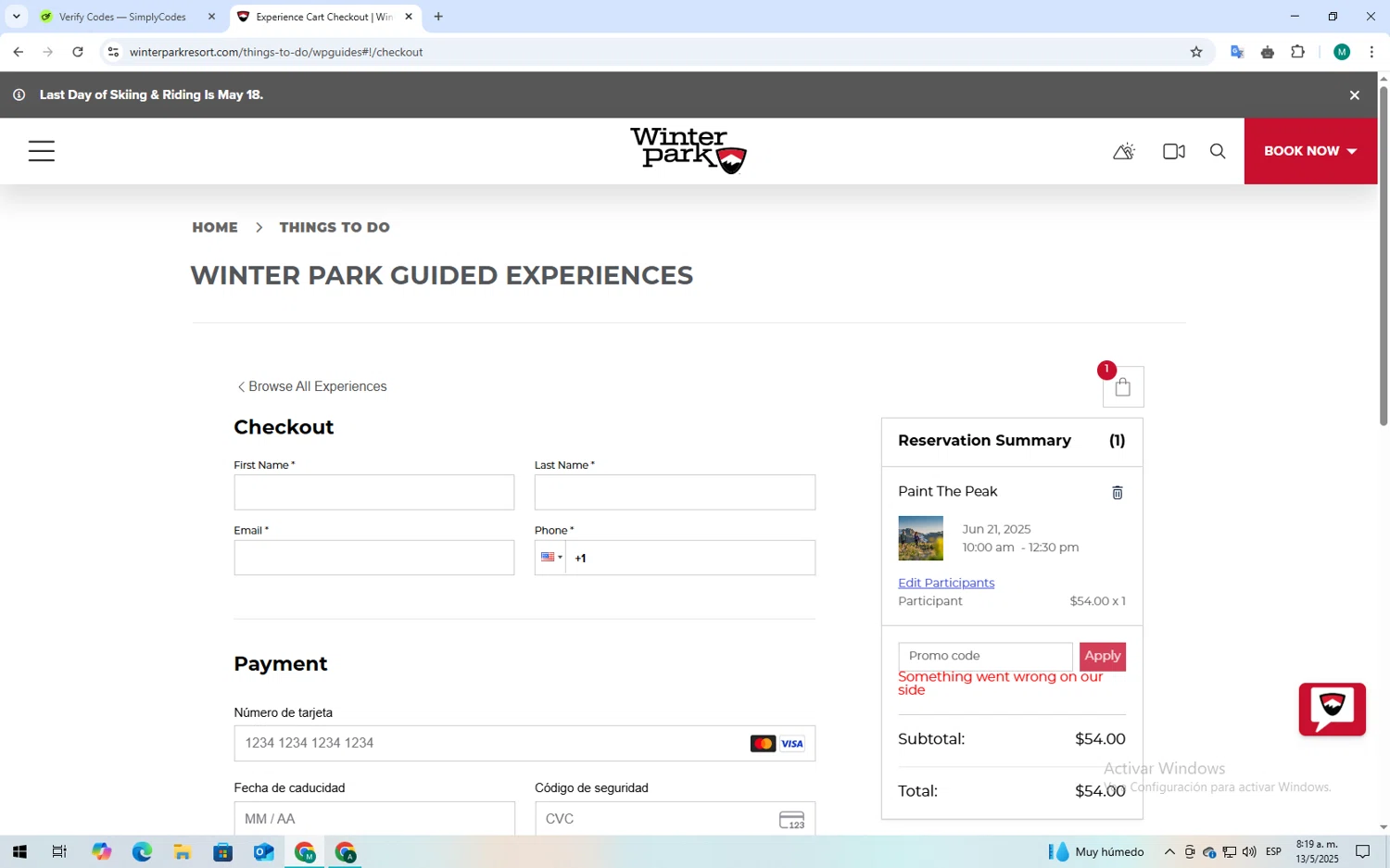
Task: Open Chrome profile avatar M
Action: tap(1342, 52)
